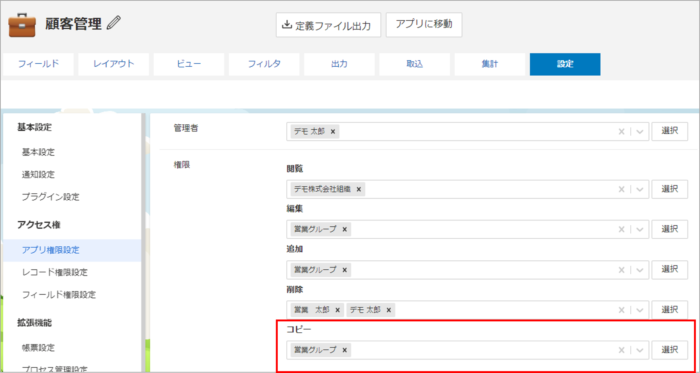The image size is (700, 373).
Task: Click inside the 管理者 input field
Action: click(467, 132)
